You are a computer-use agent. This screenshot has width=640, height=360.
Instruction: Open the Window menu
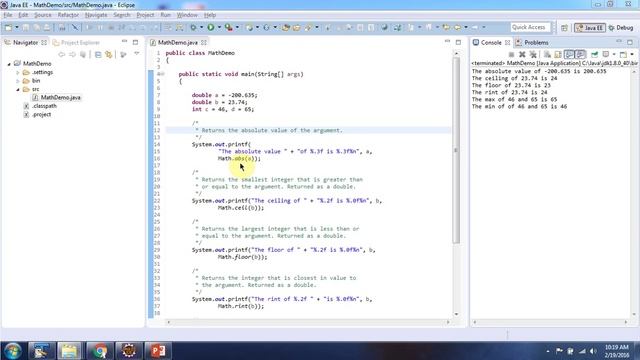point(187,15)
